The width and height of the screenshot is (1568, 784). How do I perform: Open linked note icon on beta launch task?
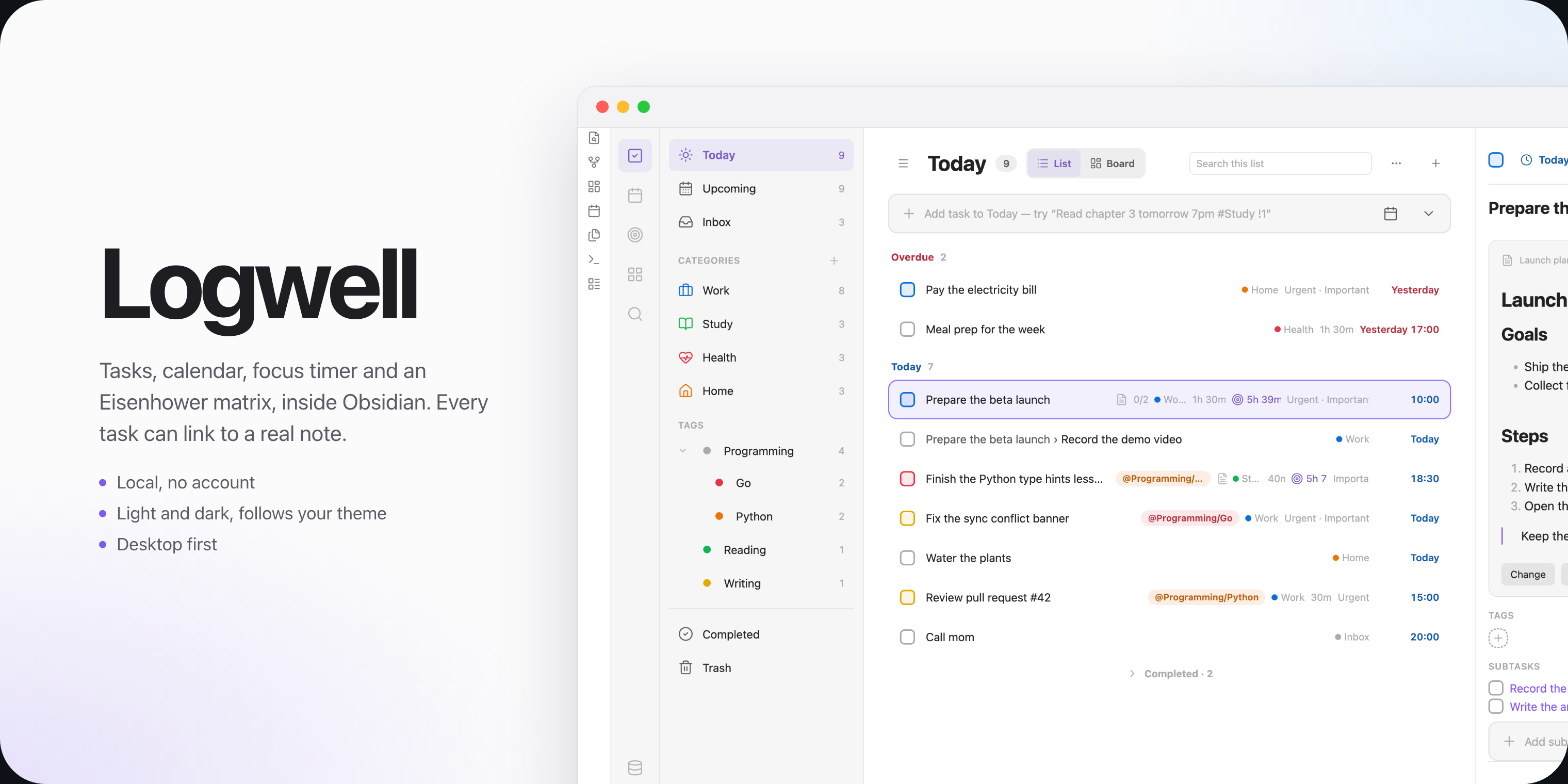pos(1121,400)
